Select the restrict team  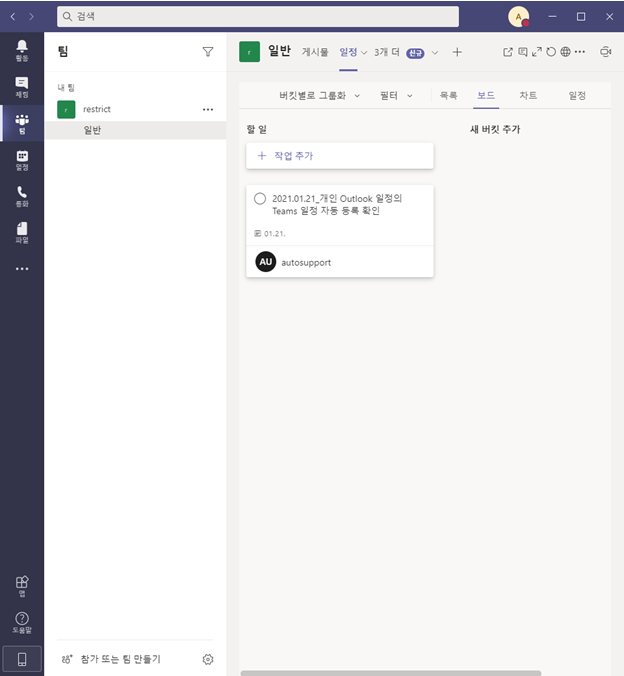tap(135, 110)
